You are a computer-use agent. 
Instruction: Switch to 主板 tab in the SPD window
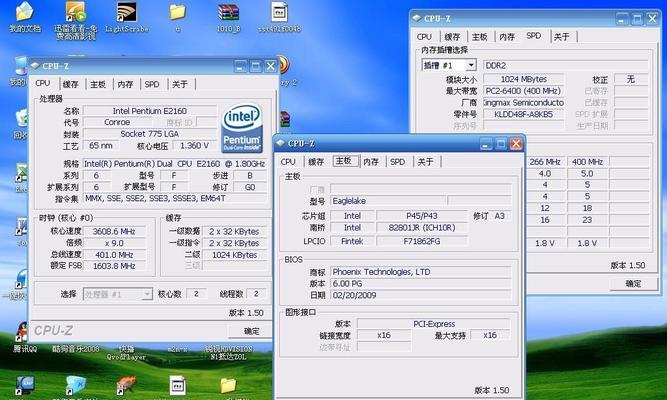tap(479, 37)
